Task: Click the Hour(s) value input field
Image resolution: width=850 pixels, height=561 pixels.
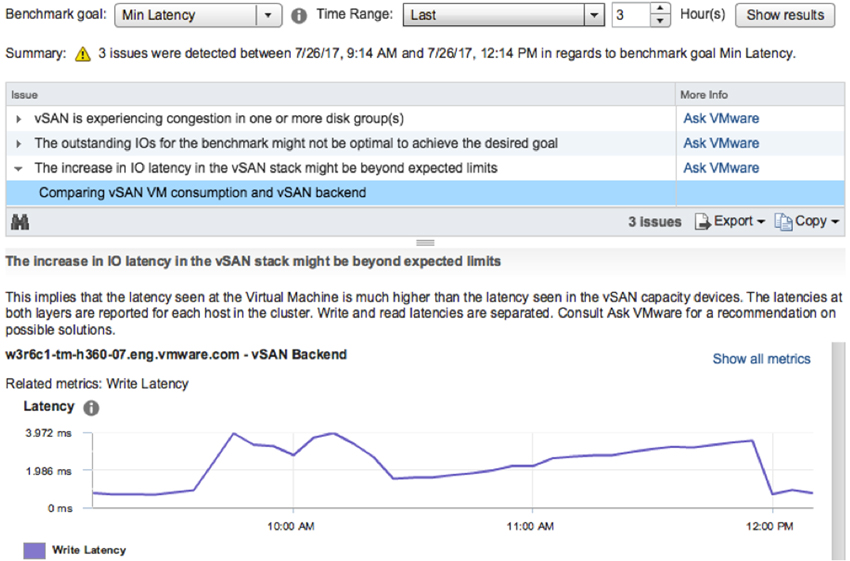Action: (630, 15)
